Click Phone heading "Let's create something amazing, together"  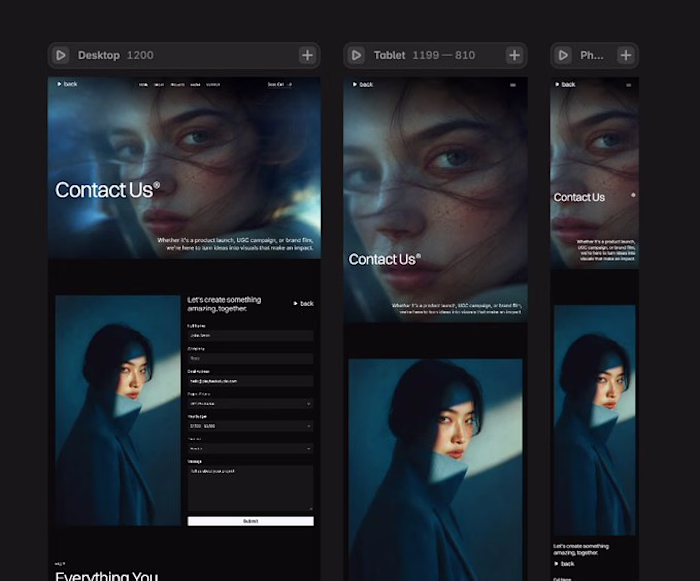click(581, 549)
